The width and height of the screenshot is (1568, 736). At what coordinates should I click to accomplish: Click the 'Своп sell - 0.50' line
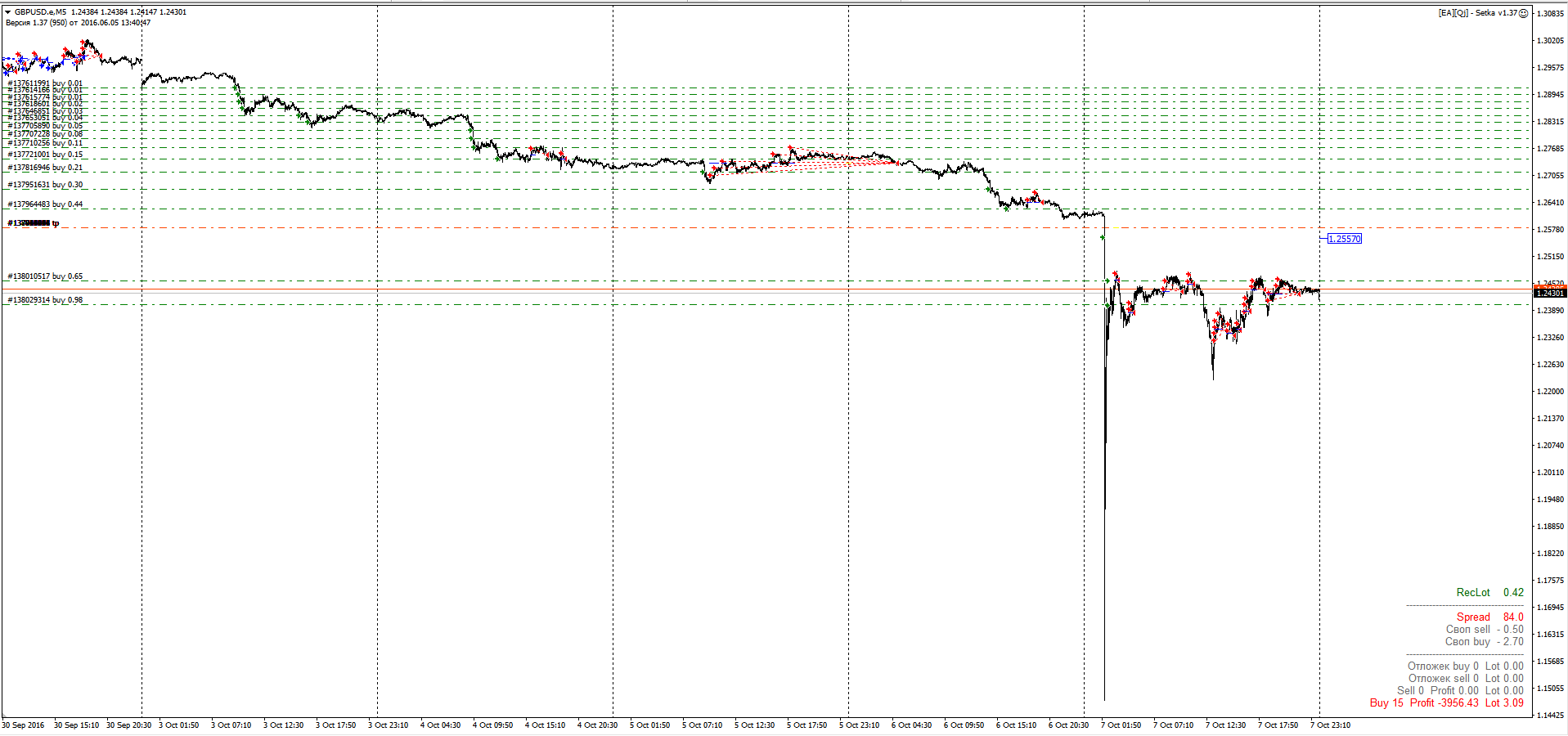[x=1485, y=630]
